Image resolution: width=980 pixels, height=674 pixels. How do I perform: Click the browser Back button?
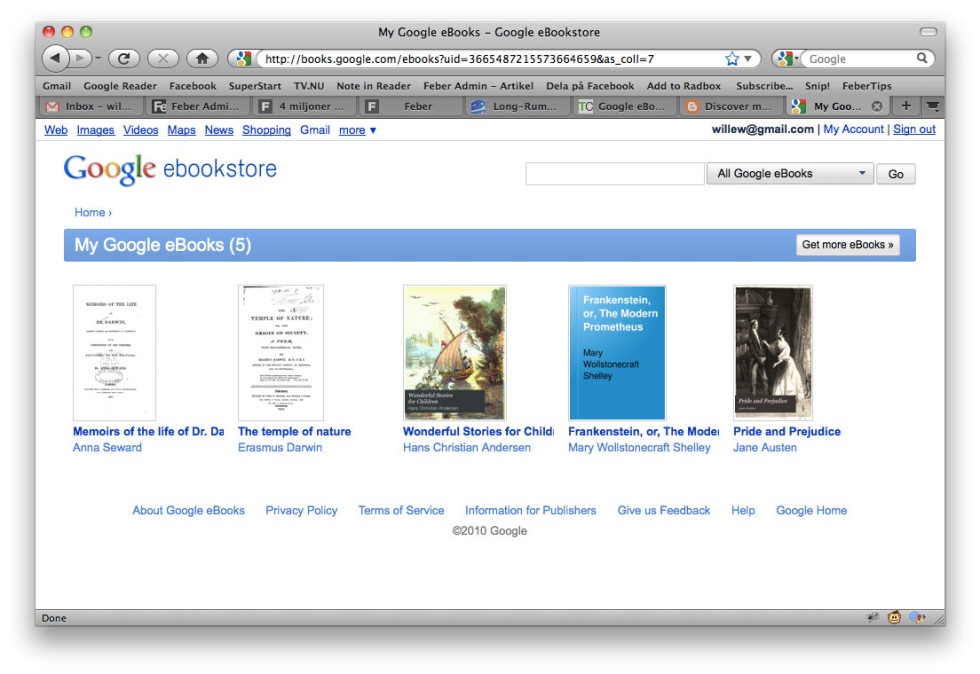pos(56,59)
